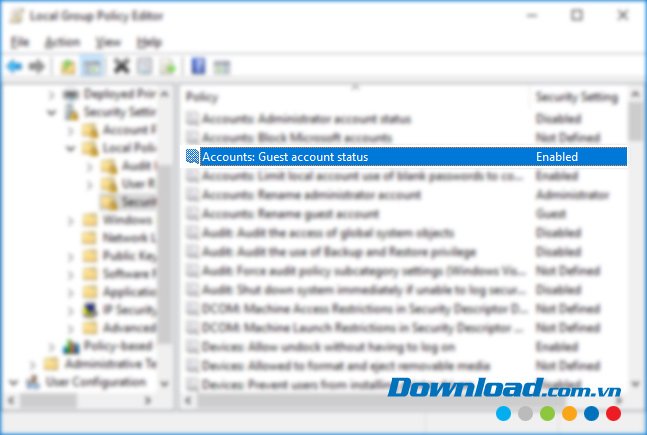647x435 pixels.
Task: Open the File menu
Action: (x=20, y=42)
